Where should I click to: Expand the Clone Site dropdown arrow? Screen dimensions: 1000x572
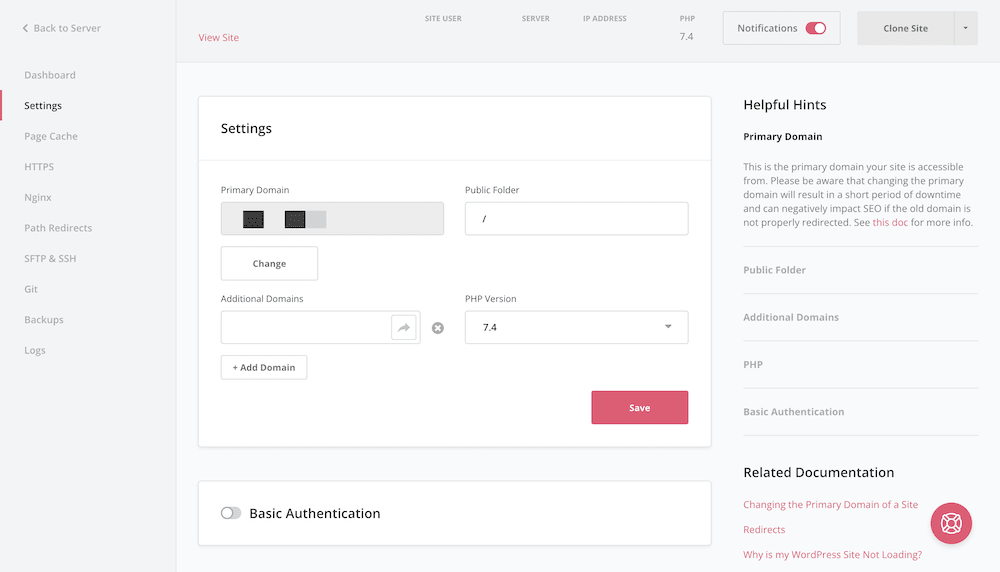coord(966,28)
